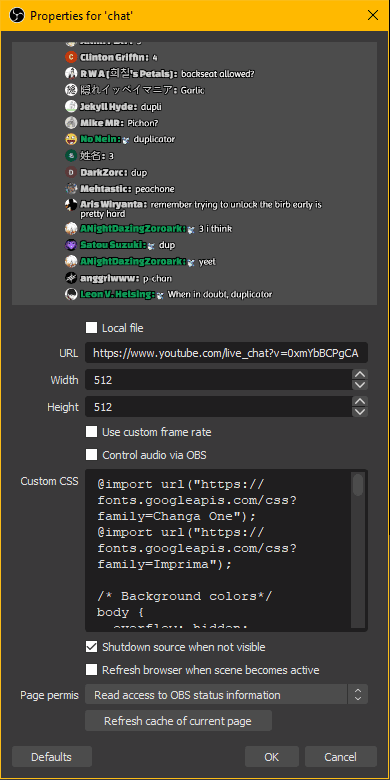Close the Properties for 'chat' dialog
The width and height of the screenshot is (390, 780).
tap(373, 15)
